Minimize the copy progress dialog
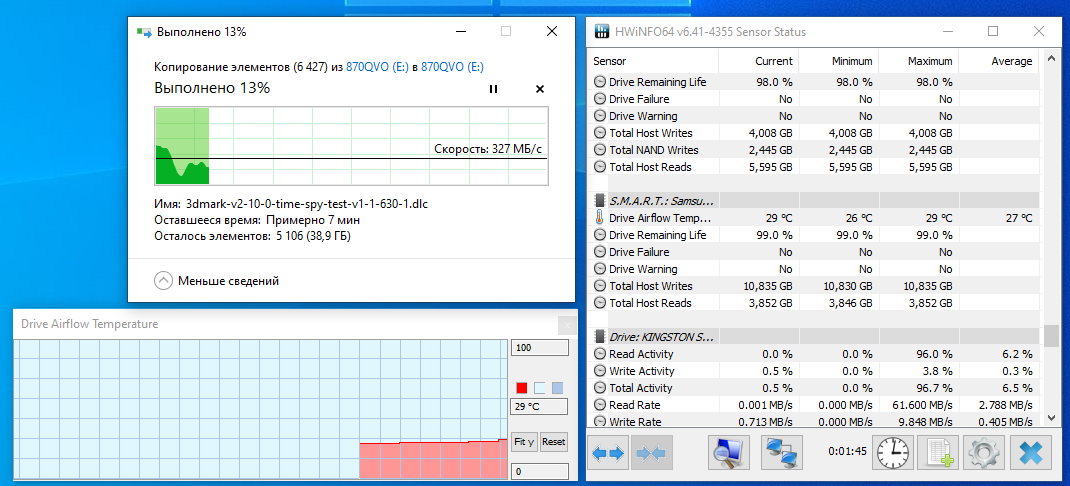 (461, 31)
